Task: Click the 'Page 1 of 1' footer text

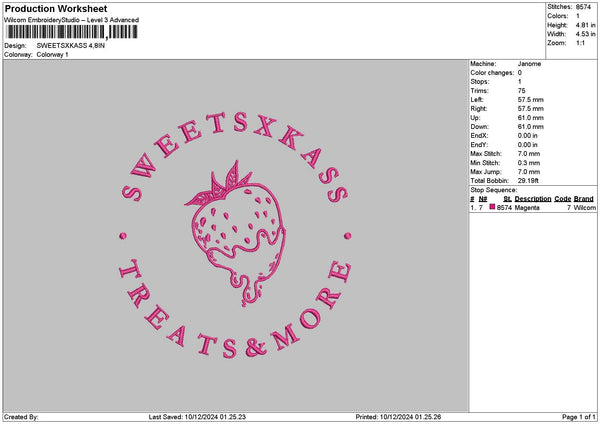Action: point(579,417)
